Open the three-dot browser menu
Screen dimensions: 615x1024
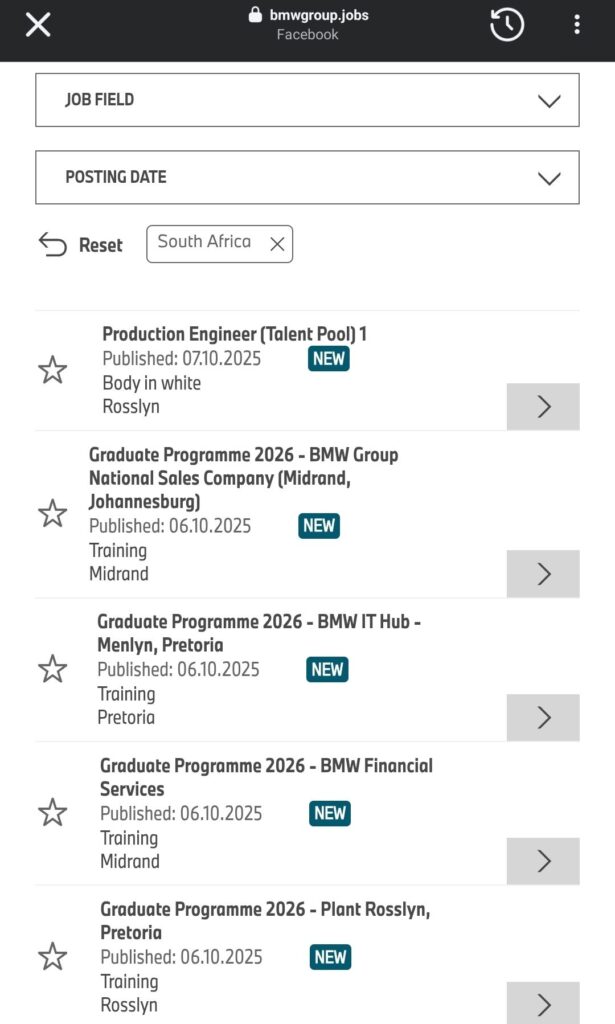pyautogui.click(x=577, y=25)
